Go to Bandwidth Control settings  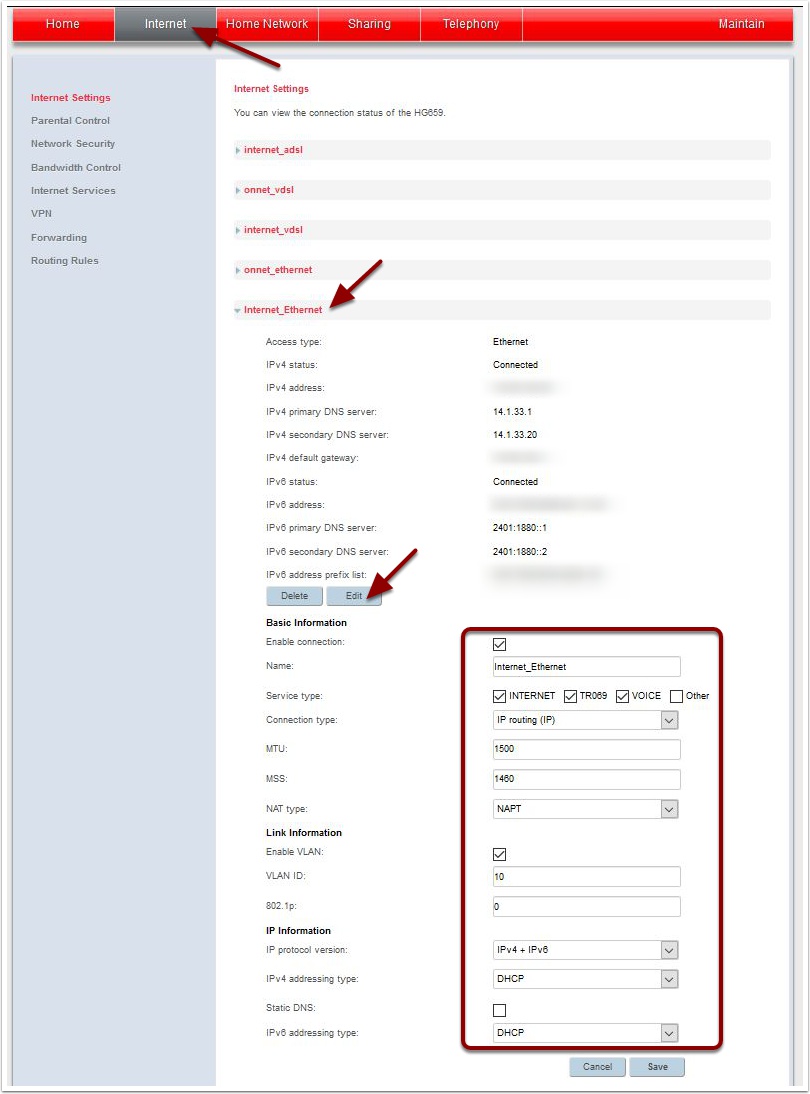coord(78,167)
